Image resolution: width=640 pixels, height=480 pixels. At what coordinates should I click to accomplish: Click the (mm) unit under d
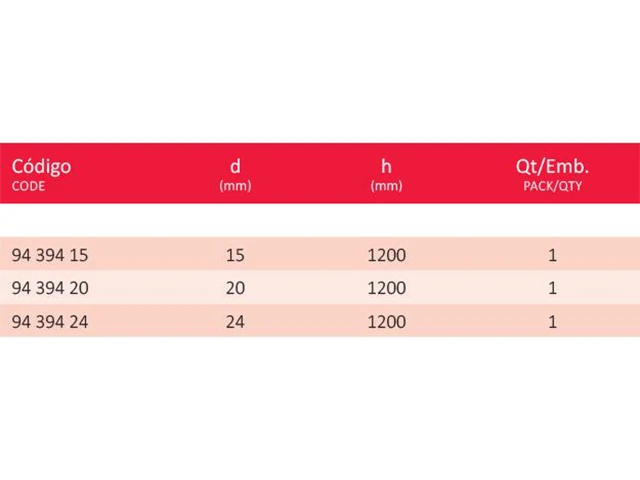(x=235, y=186)
